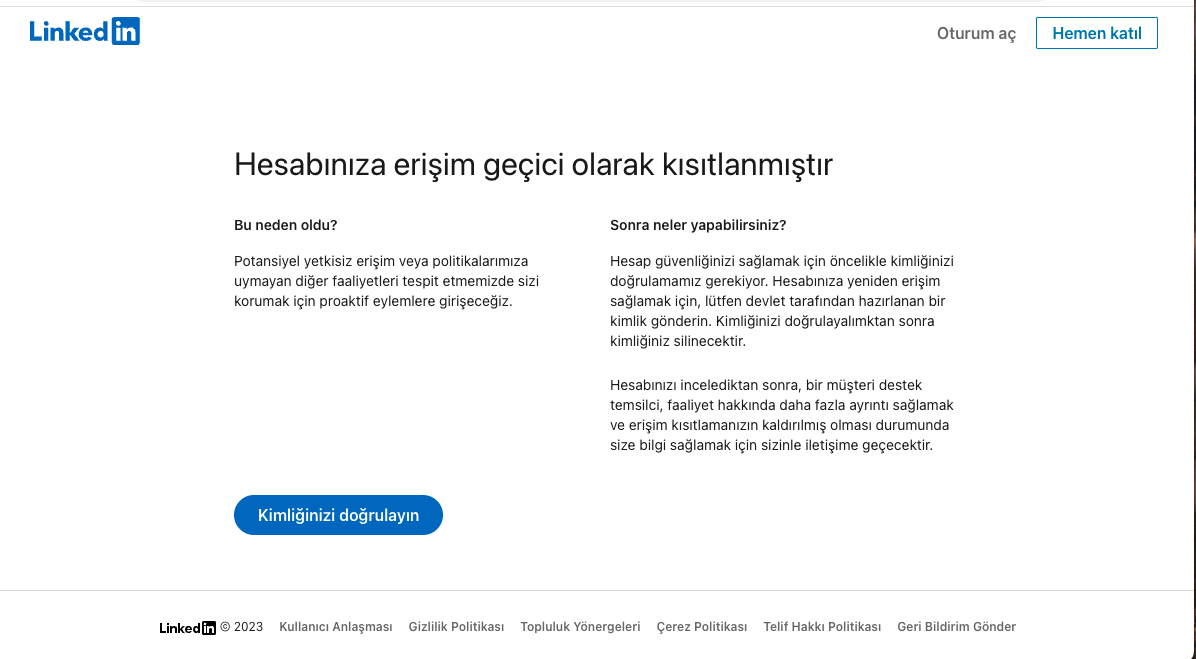Click the 'Sonra neler yapabilirsiniz?' subheading

(x=698, y=225)
